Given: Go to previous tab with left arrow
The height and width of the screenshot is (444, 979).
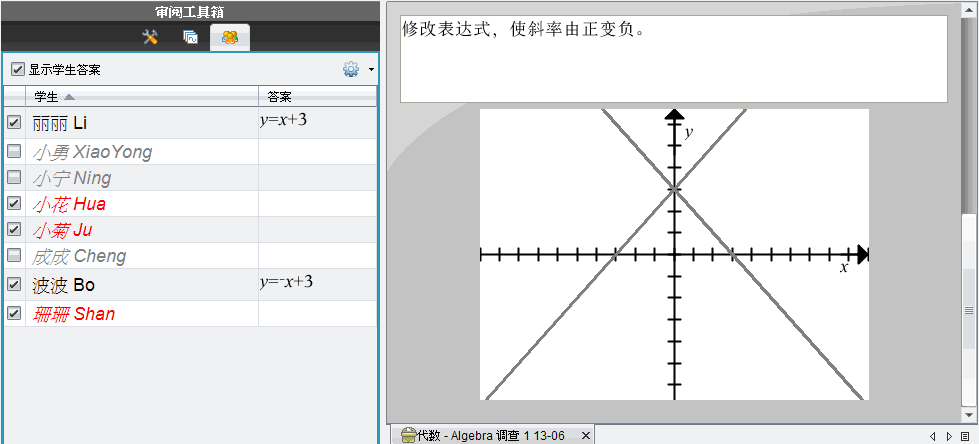Looking at the screenshot, I should tap(932, 436).
